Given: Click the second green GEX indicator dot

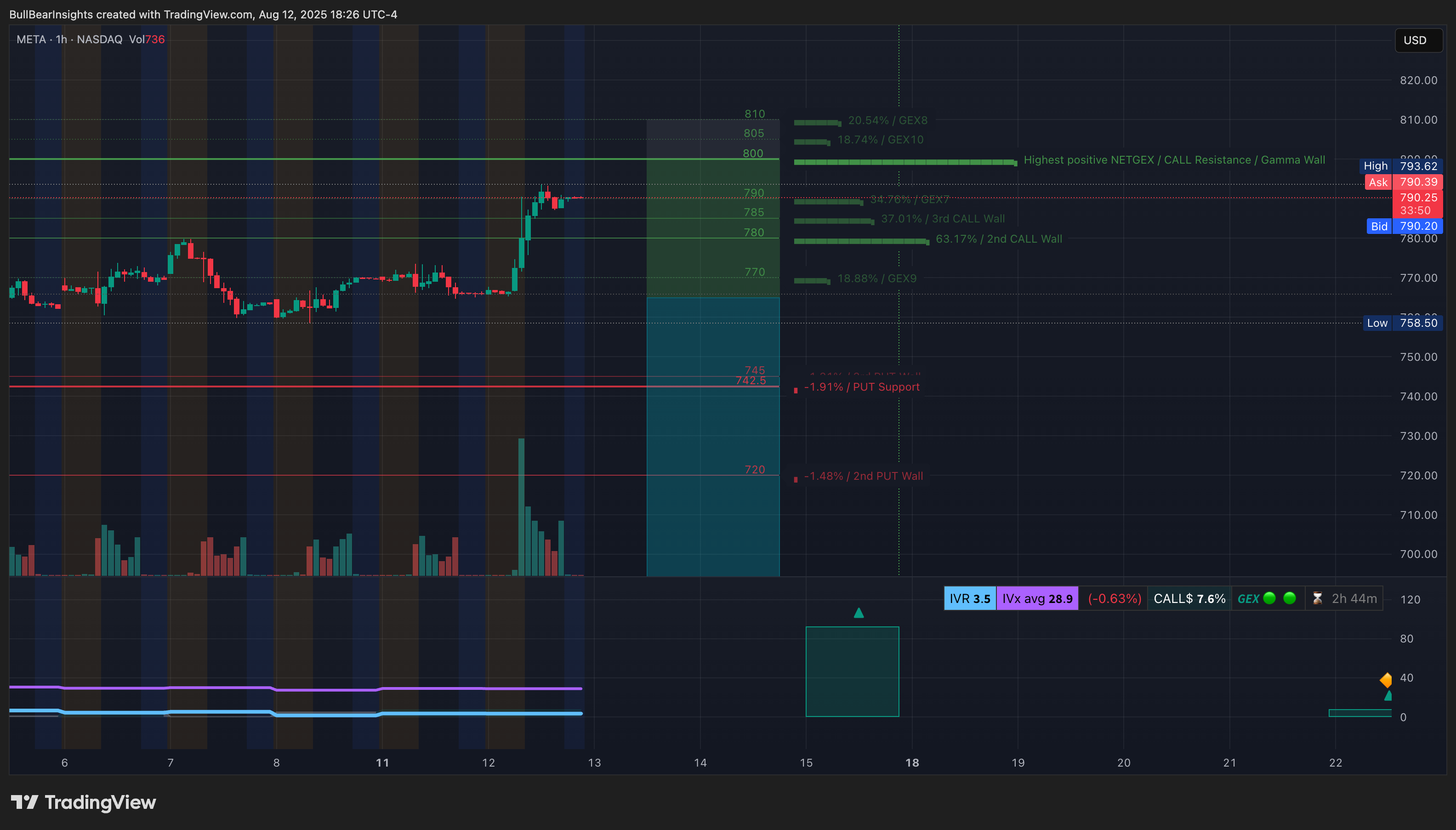Looking at the screenshot, I should click(1289, 598).
